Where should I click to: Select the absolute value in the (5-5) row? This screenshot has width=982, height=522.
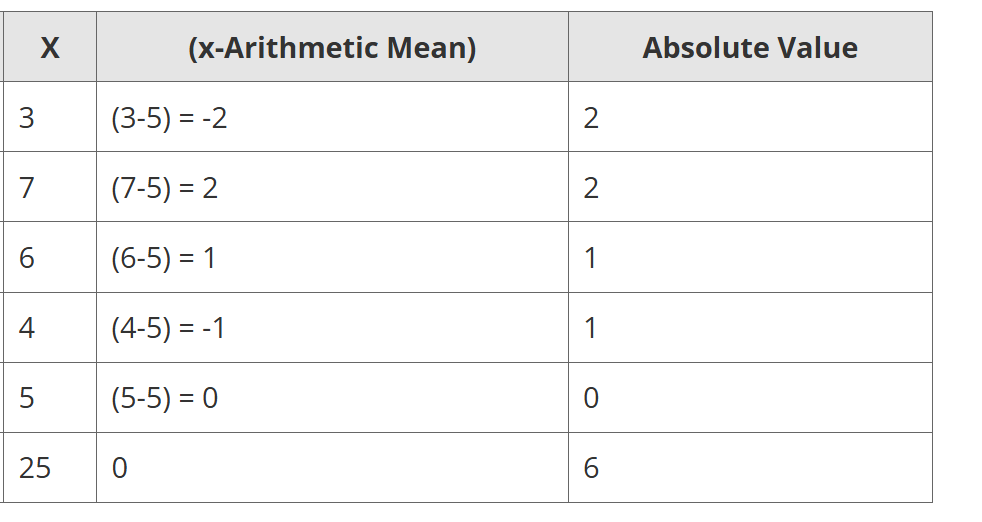click(x=591, y=398)
